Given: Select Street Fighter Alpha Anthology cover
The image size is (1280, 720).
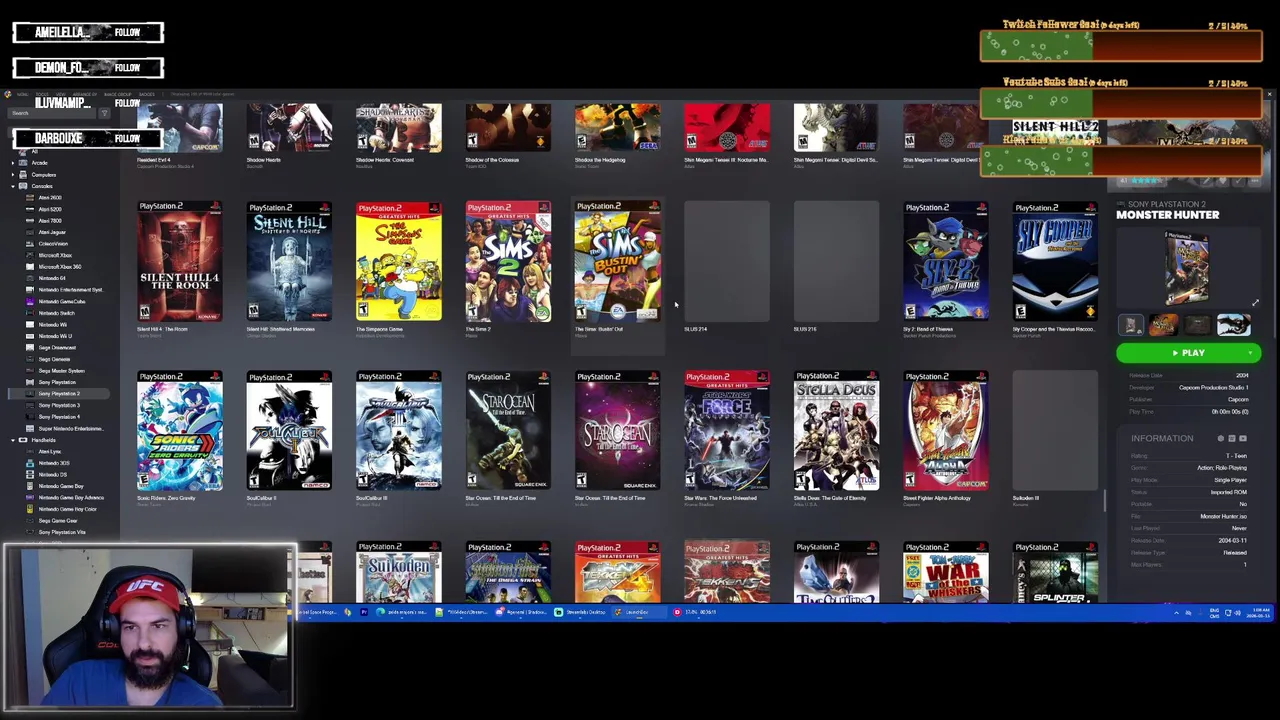Looking at the screenshot, I should coord(946,431).
